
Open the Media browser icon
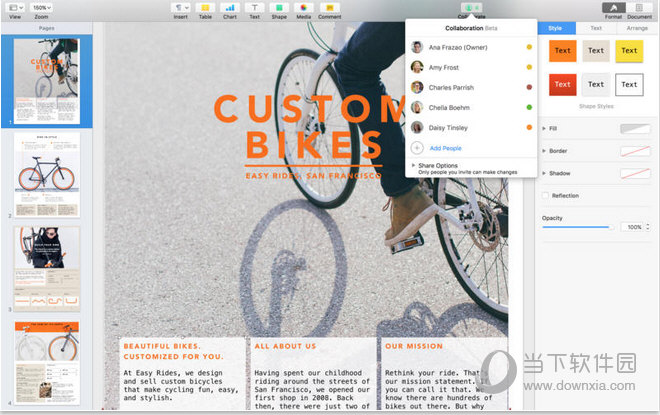click(303, 8)
